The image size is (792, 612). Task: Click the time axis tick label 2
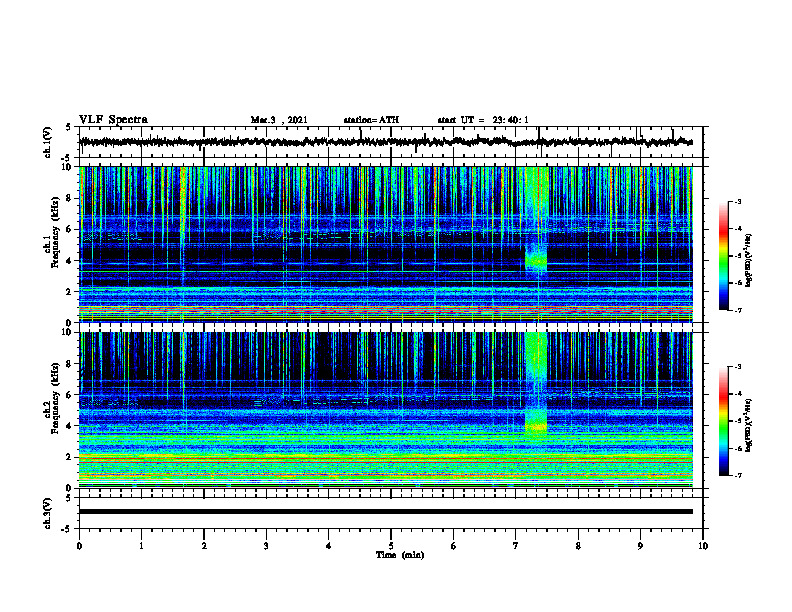[204, 546]
